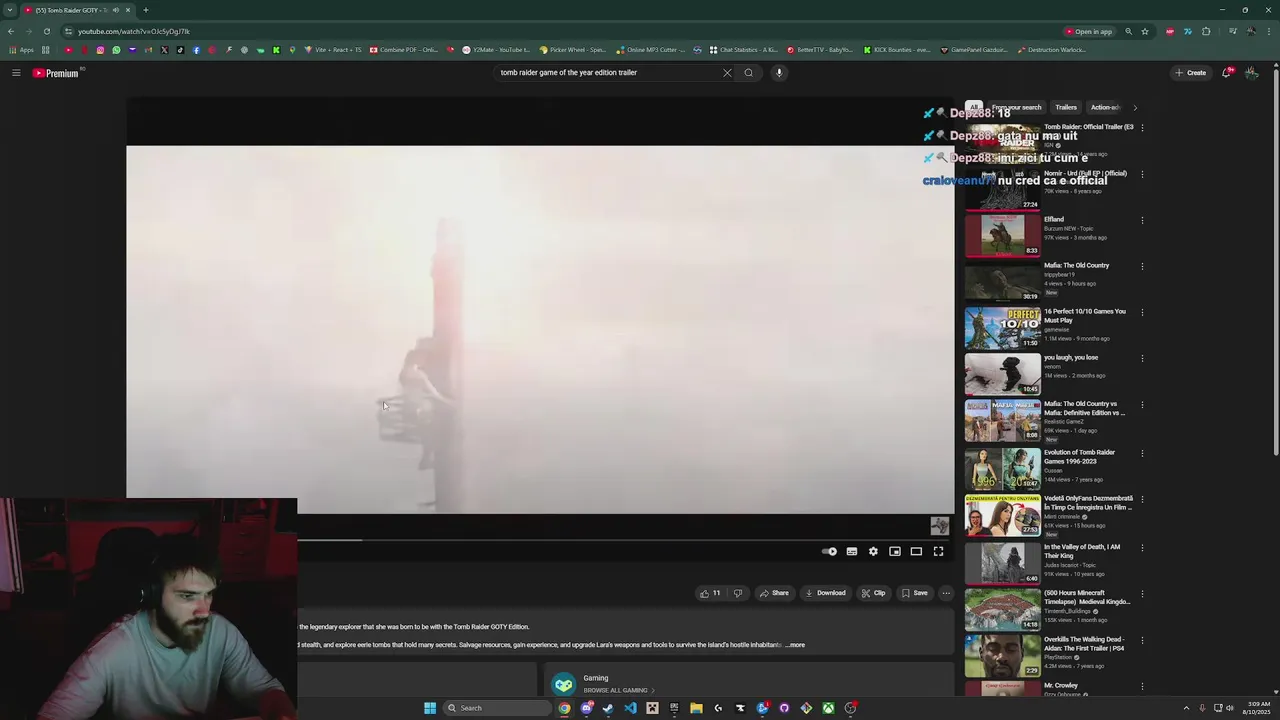The image size is (1280, 720).
Task: Open Mafia: The Old Country video title
Action: click(x=1076, y=265)
